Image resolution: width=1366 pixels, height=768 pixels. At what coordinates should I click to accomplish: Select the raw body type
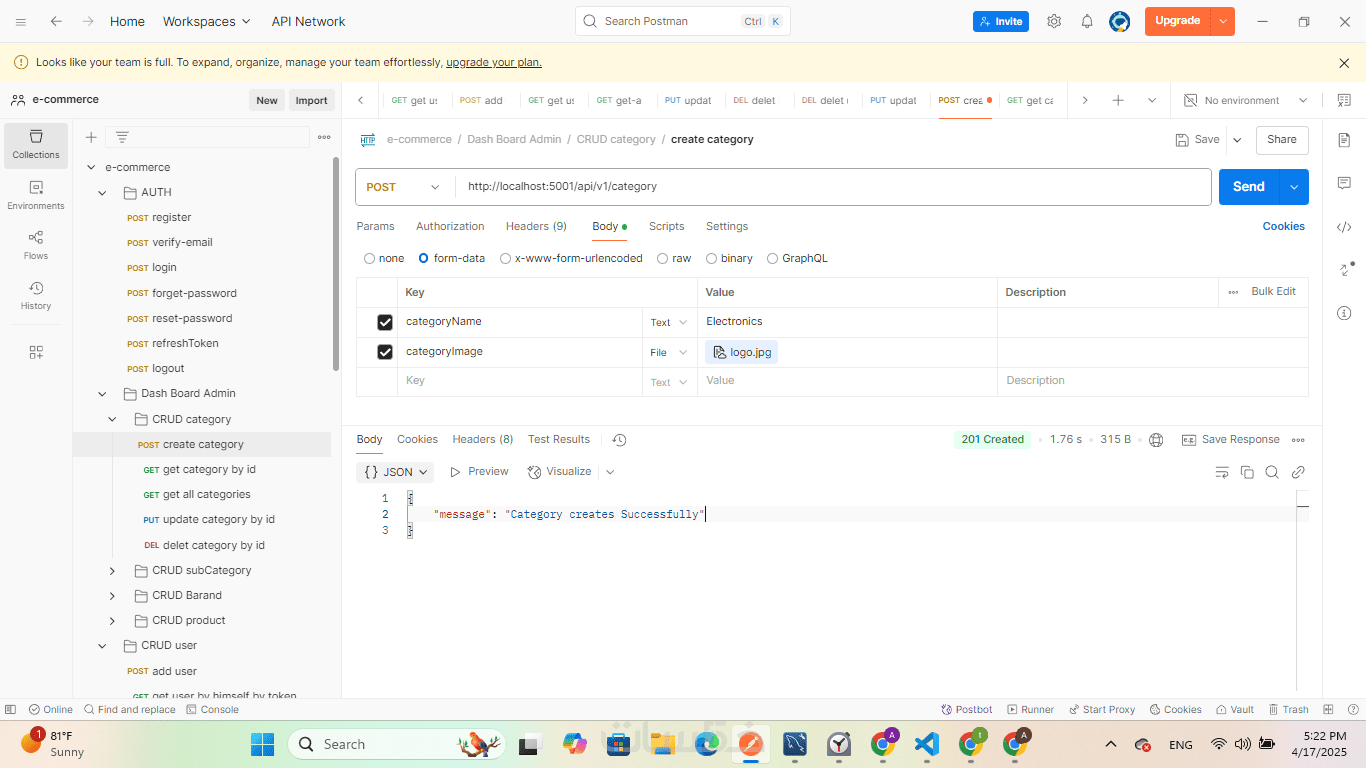[x=674, y=258]
